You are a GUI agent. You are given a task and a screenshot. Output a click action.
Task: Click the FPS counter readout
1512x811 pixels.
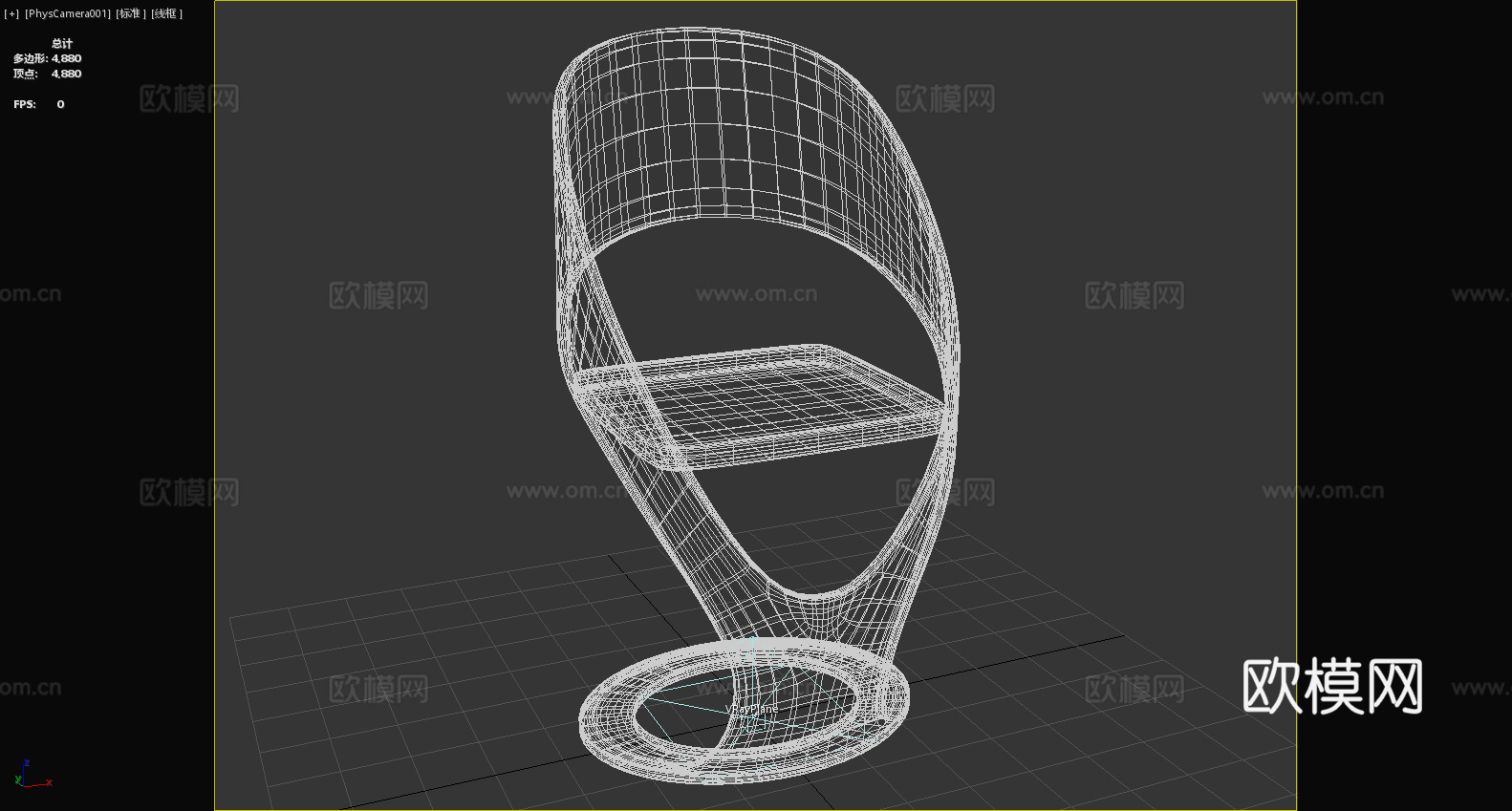tap(39, 104)
